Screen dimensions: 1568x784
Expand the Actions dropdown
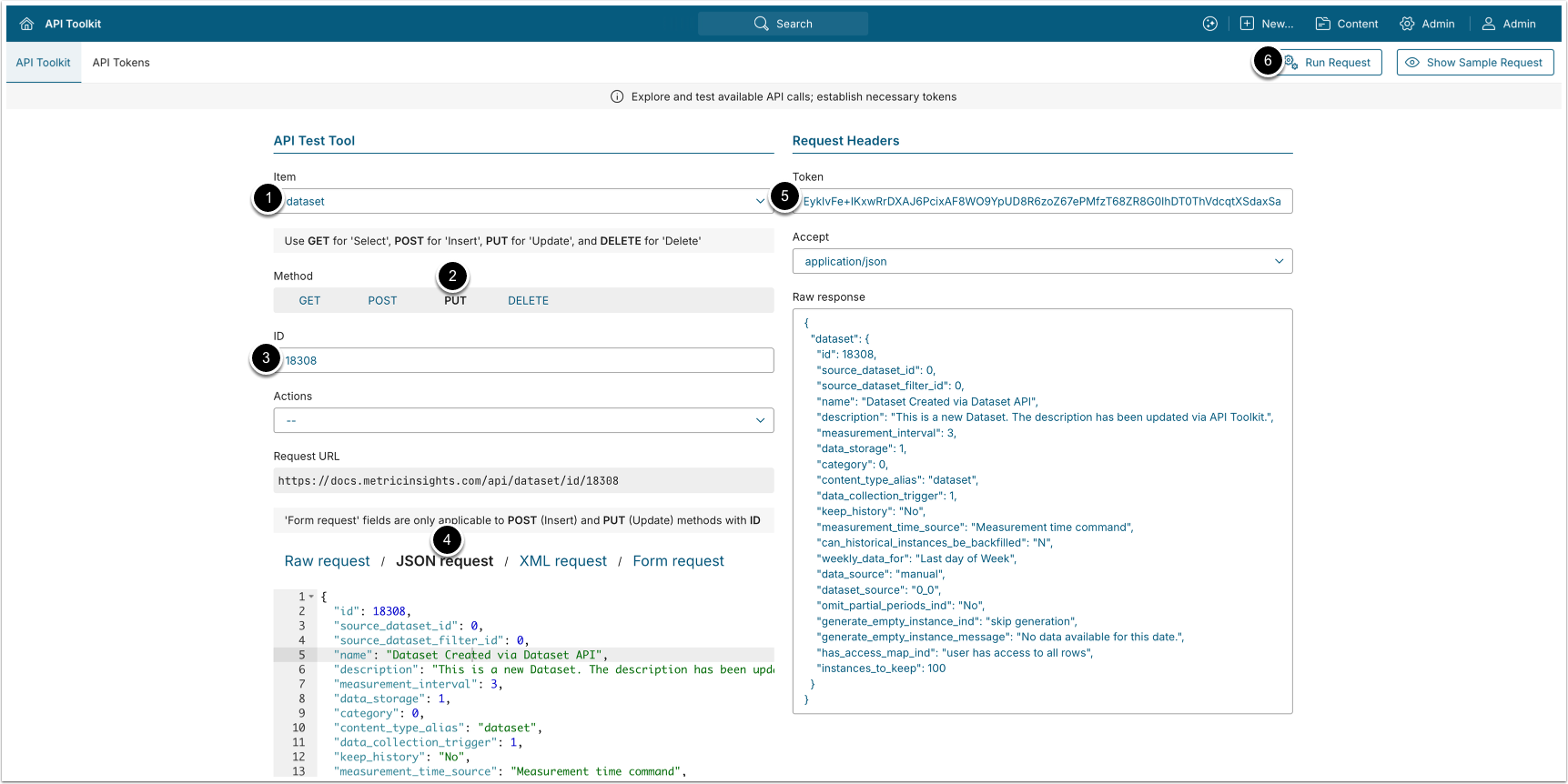click(x=523, y=420)
